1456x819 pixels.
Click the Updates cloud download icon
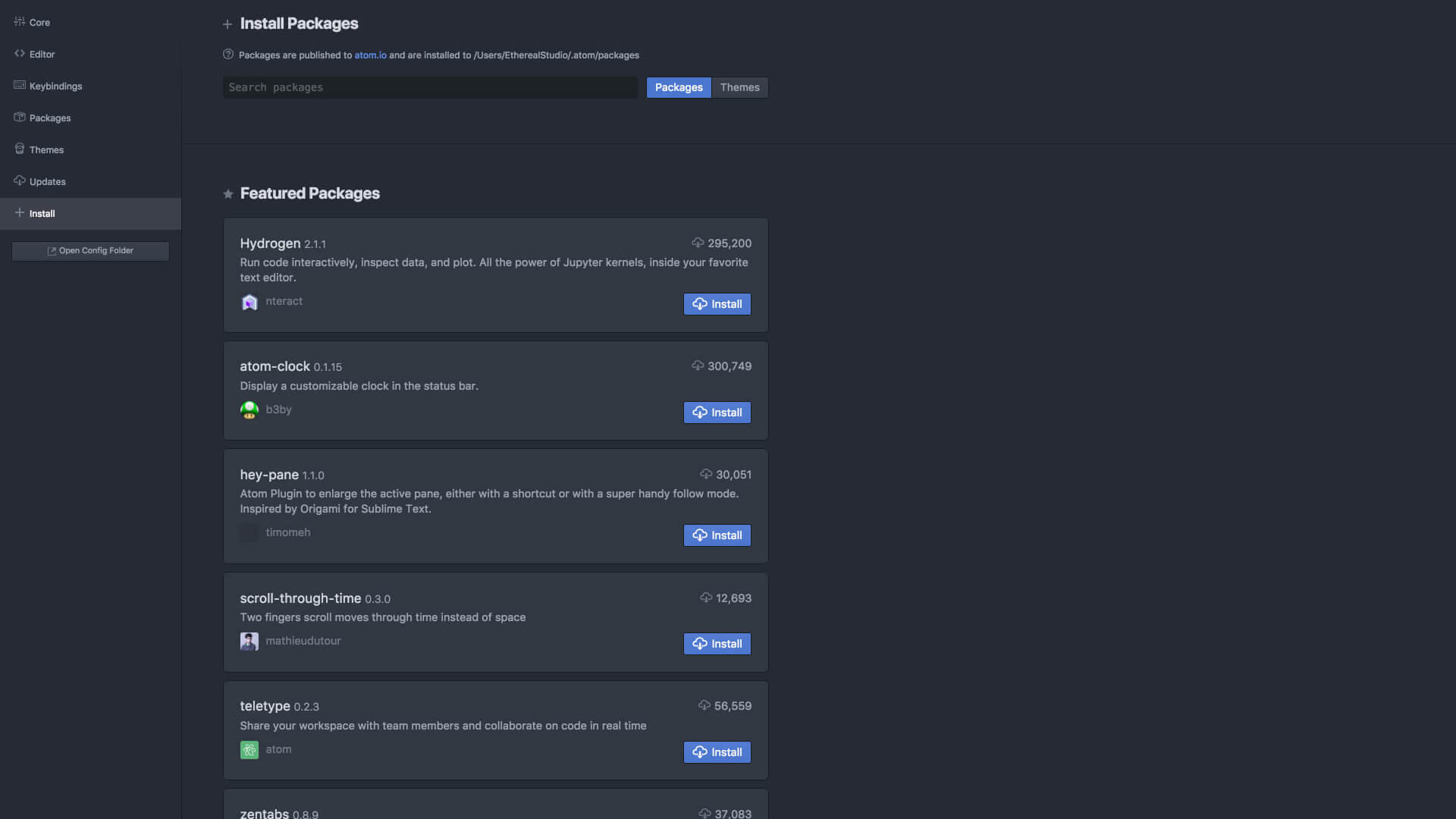[20, 180]
